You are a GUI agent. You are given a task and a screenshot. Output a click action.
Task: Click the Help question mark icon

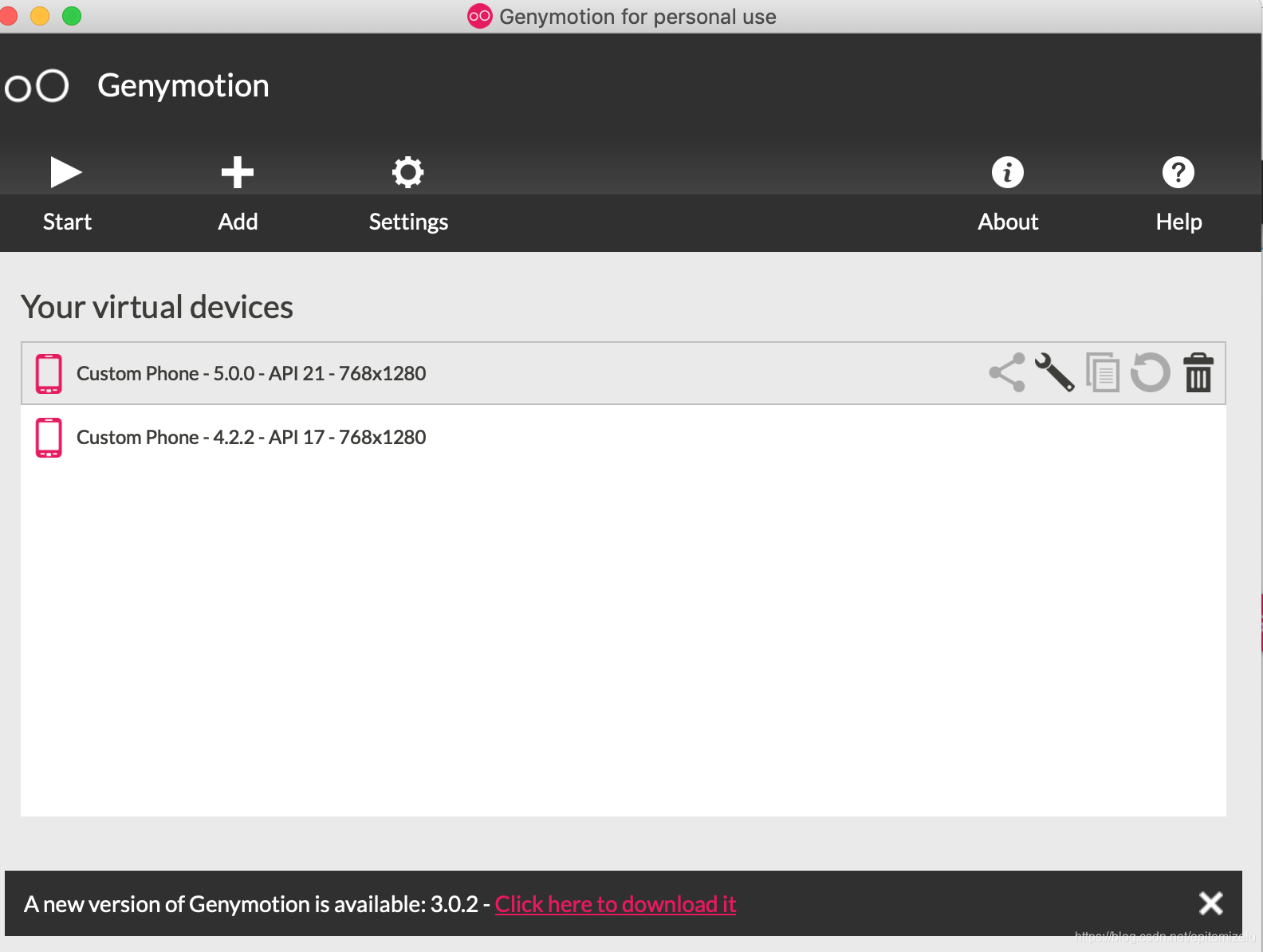click(x=1178, y=172)
